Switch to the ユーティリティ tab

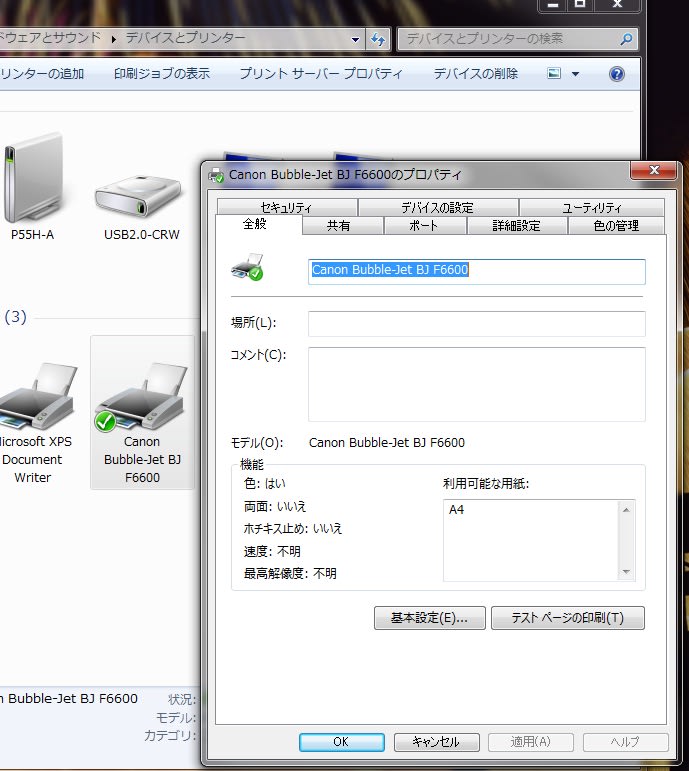[592, 208]
